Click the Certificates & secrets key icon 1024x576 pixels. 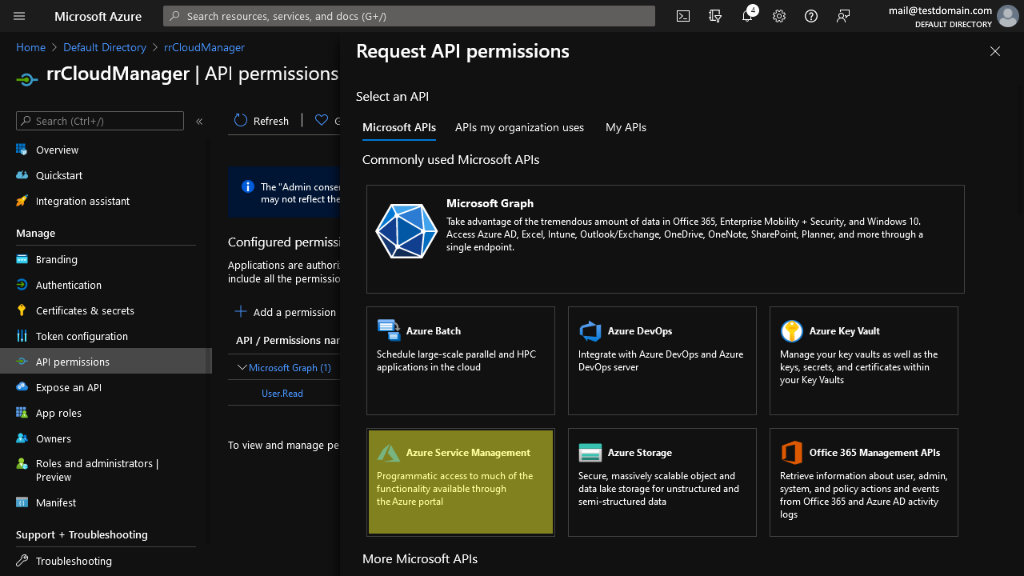pos(22,310)
